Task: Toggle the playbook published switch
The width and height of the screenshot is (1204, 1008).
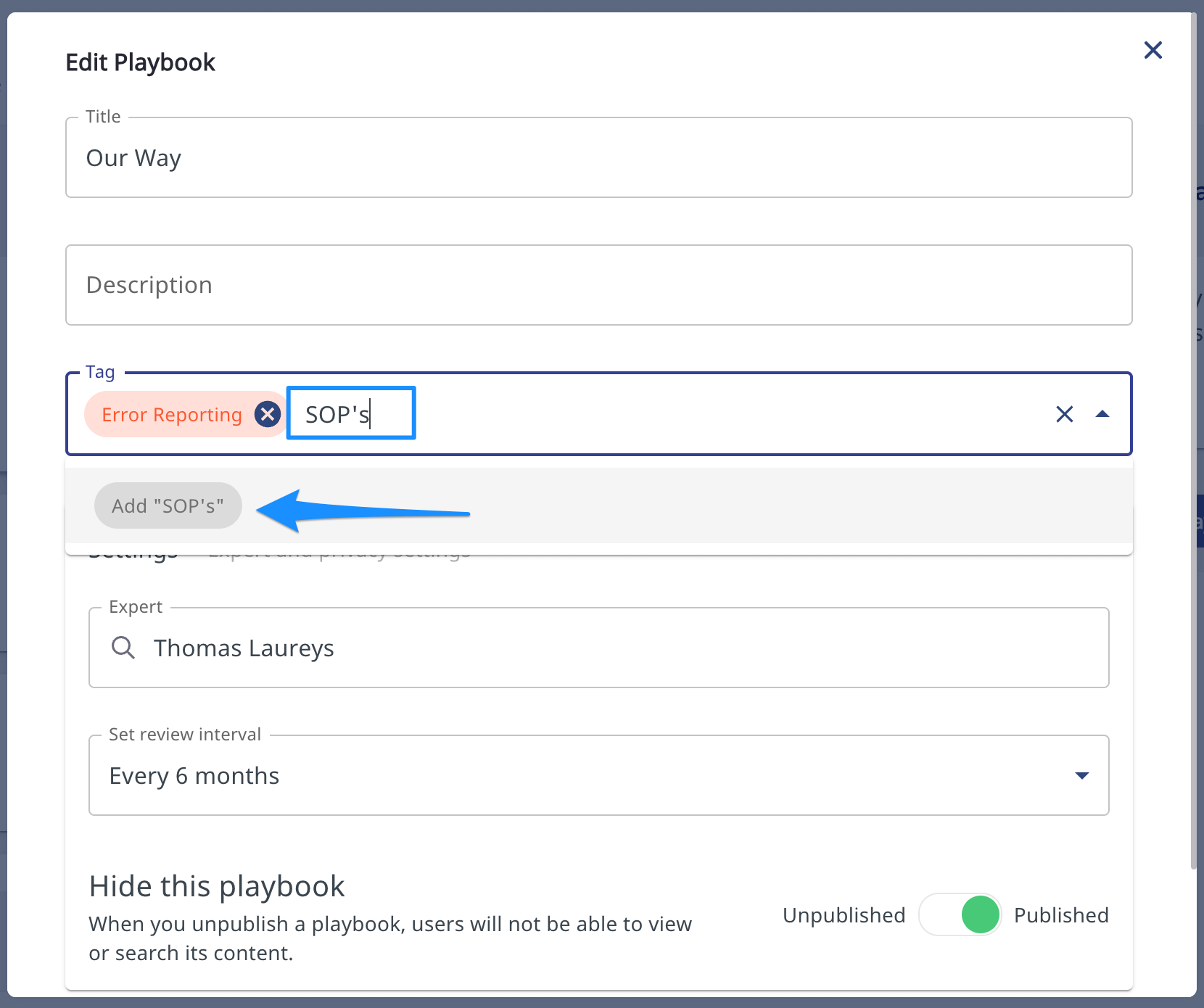Action: pyautogui.click(x=960, y=914)
